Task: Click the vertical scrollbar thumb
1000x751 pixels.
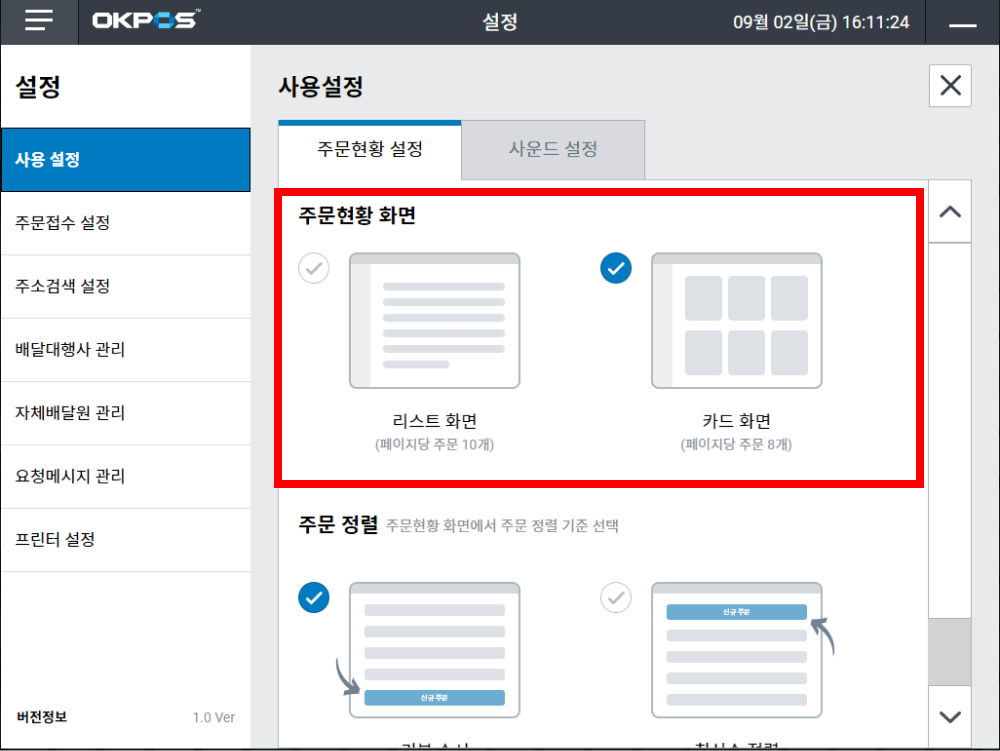Action: coord(949,651)
